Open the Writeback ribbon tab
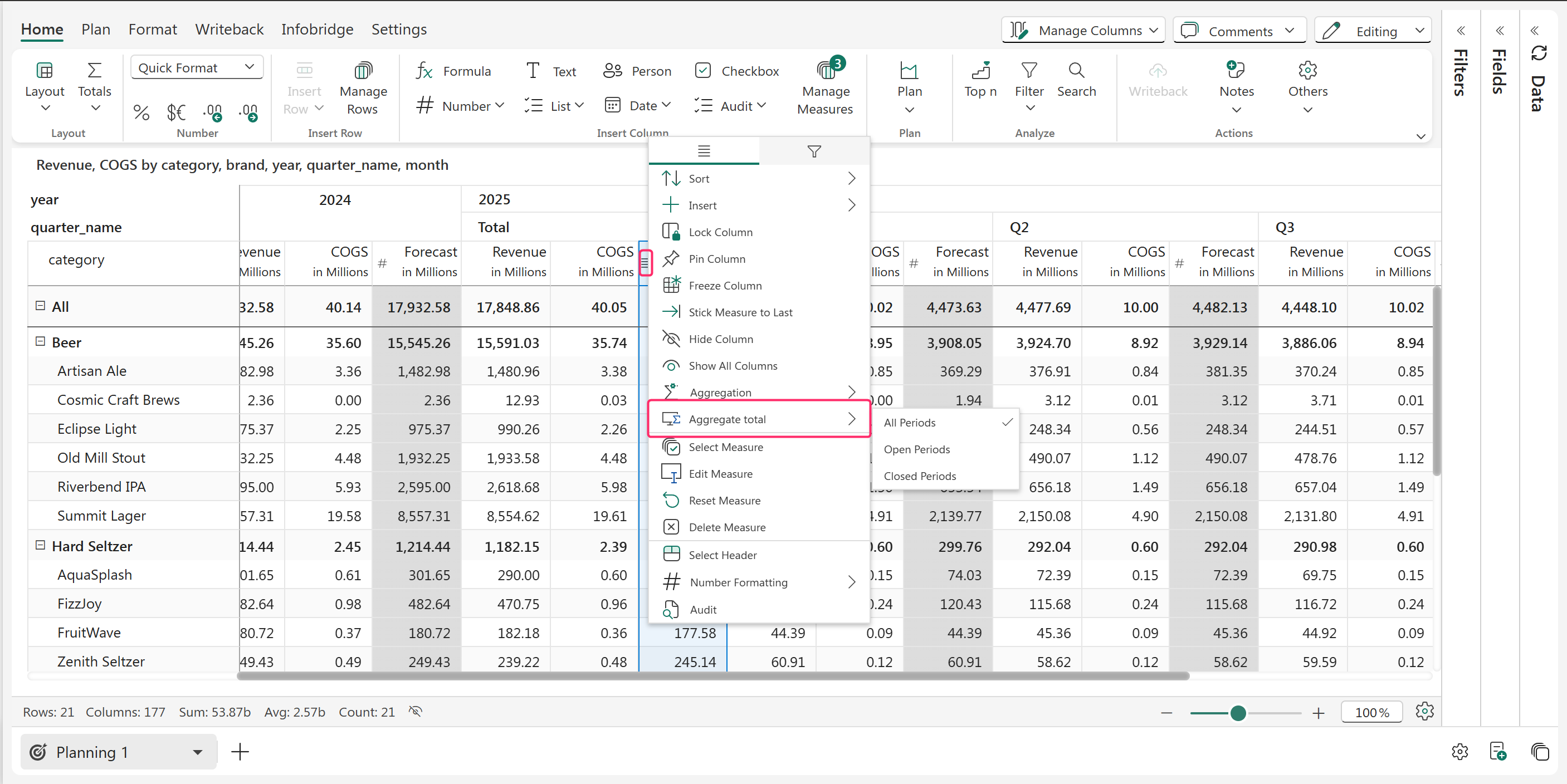 point(229,29)
